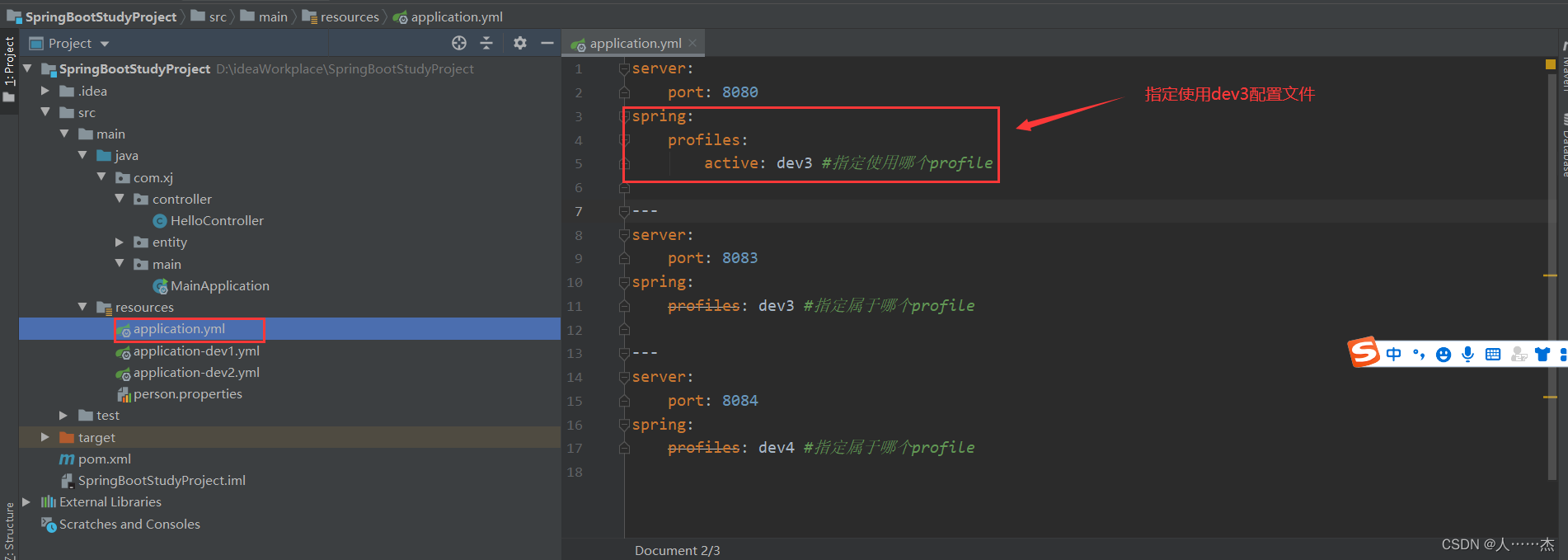Select the application.yml editor tab
Viewport: 1568px width, 560px height.
click(x=634, y=43)
